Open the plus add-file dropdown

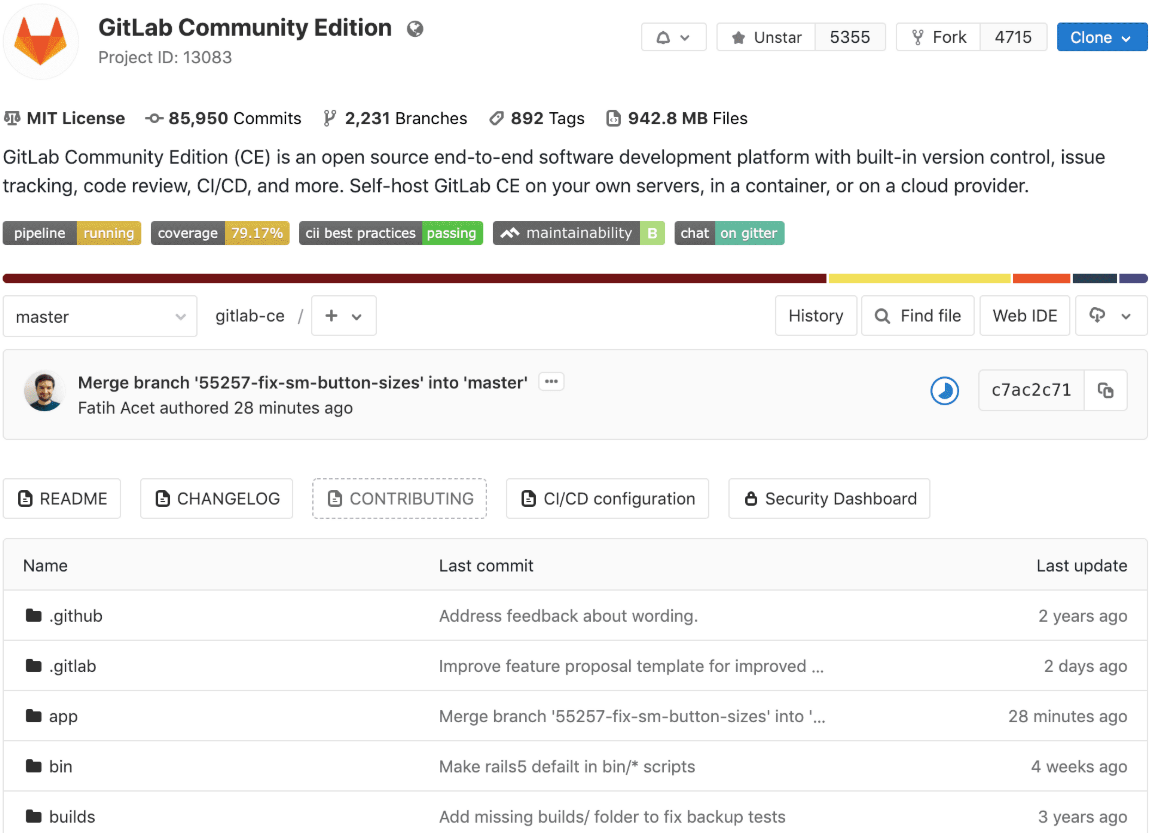coord(343,316)
